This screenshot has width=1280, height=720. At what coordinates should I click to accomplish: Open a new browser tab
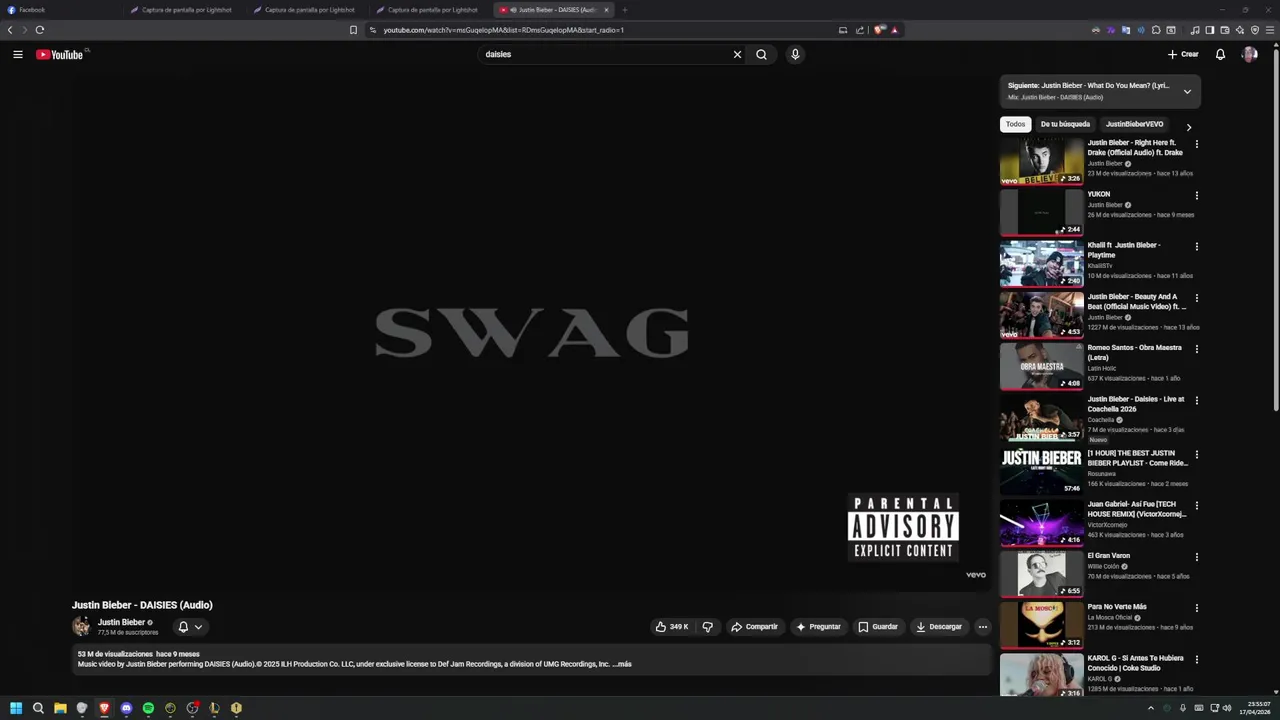click(x=625, y=10)
